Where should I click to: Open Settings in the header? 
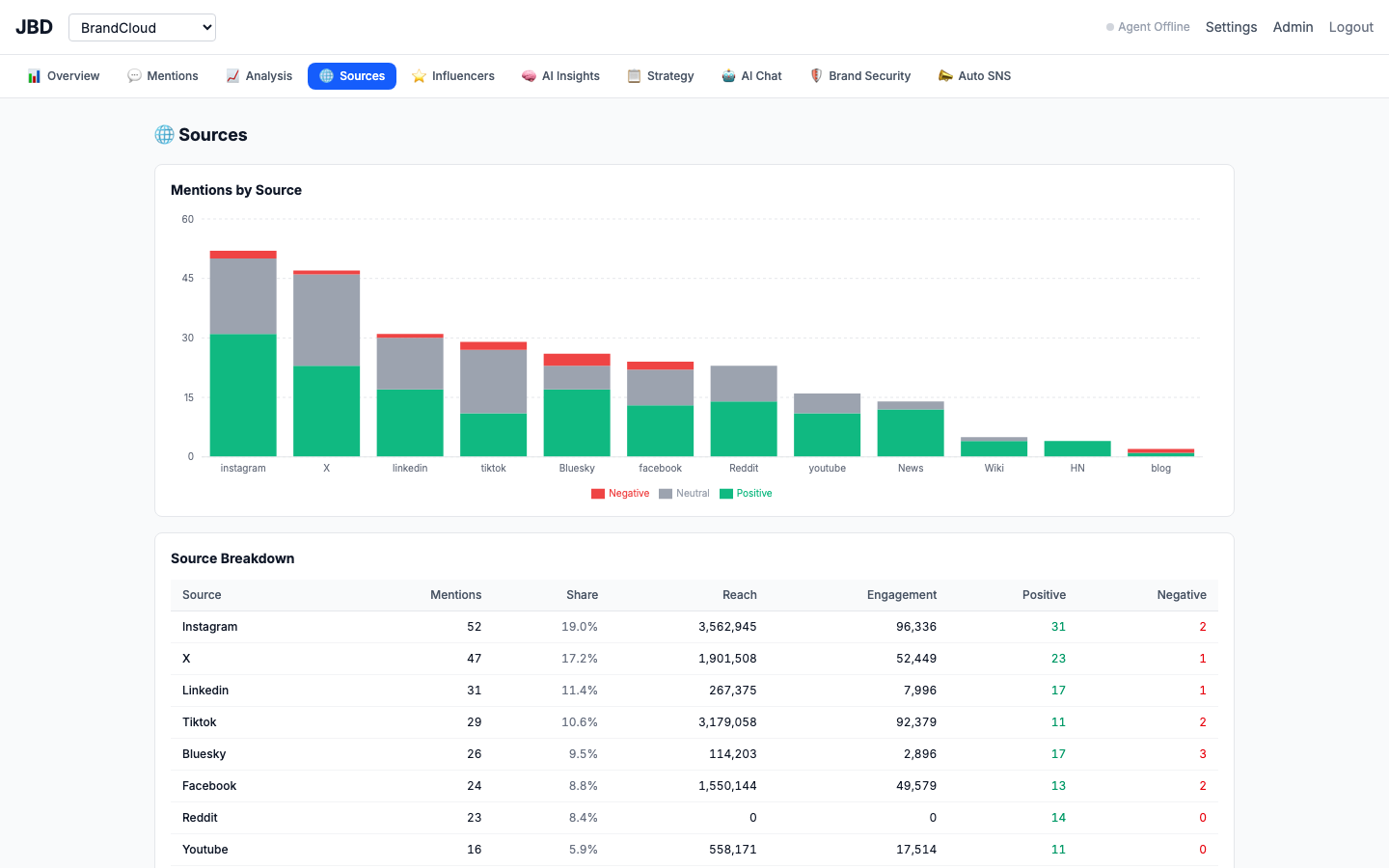pos(1231,27)
